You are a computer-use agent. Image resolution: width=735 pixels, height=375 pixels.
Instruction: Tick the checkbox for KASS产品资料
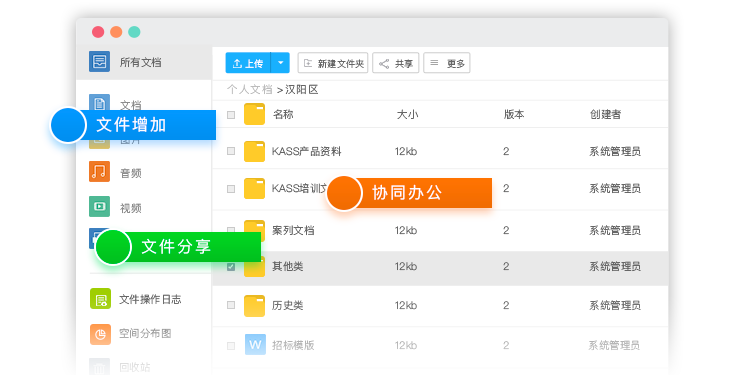(x=231, y=151)
